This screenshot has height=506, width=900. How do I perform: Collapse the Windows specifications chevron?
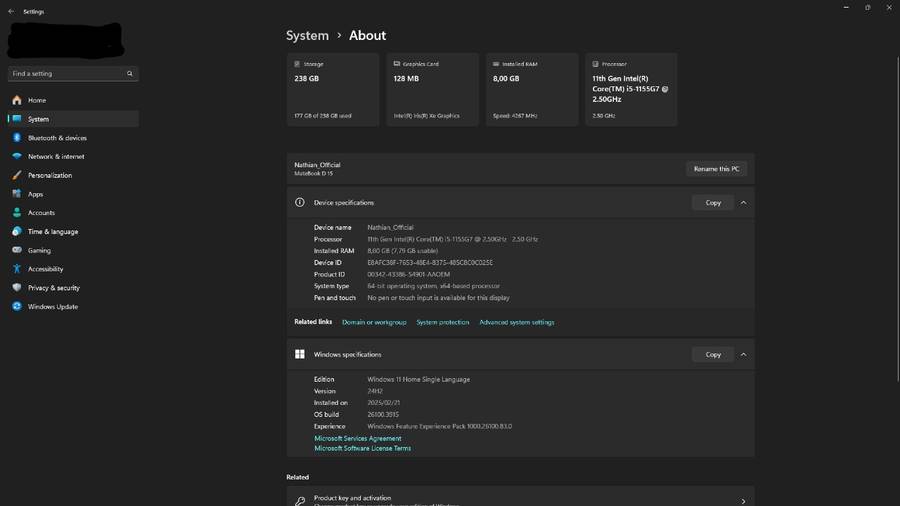click(743, 355)
